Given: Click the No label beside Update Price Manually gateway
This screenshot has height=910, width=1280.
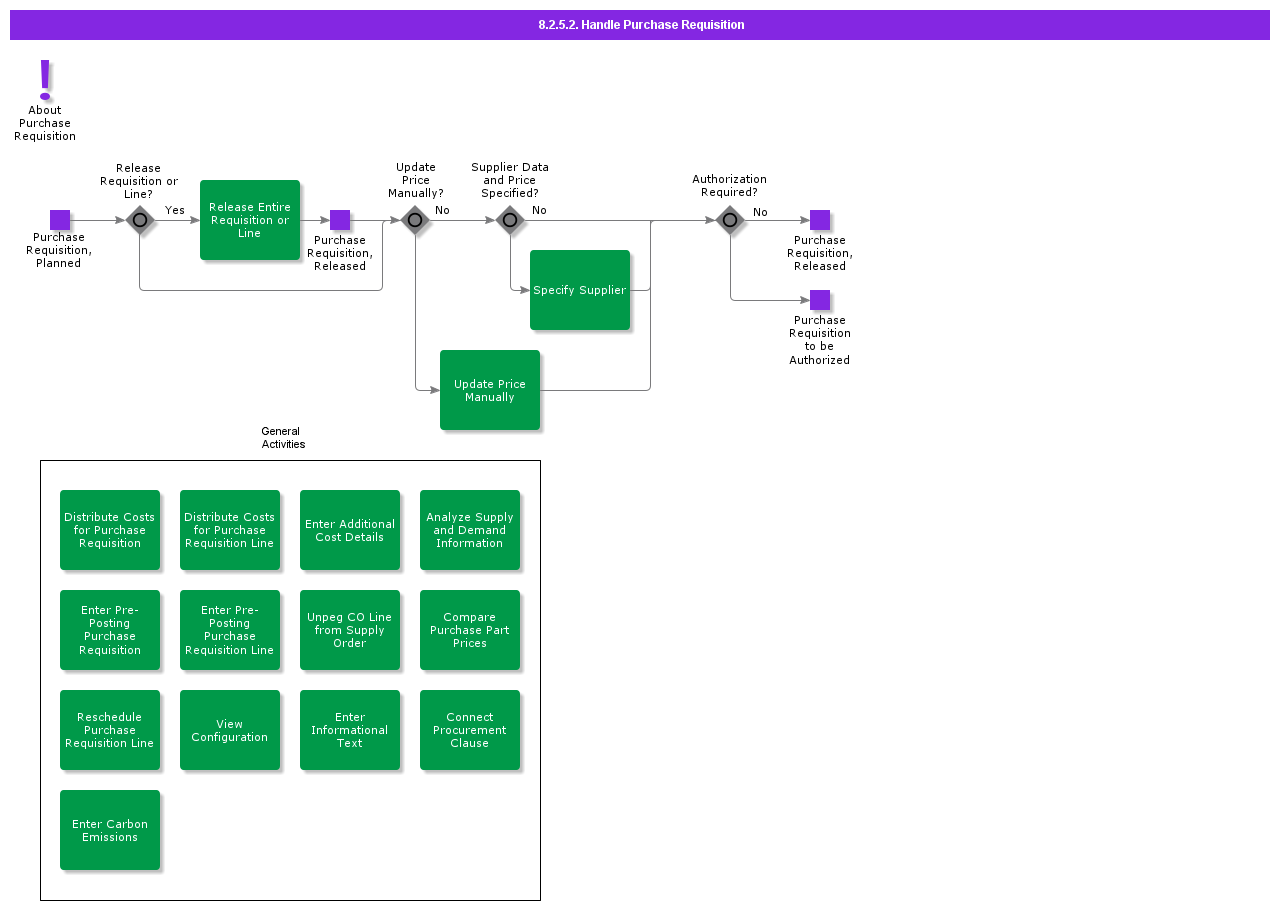Looking at the screenshot, I should [x=442, y=211].
